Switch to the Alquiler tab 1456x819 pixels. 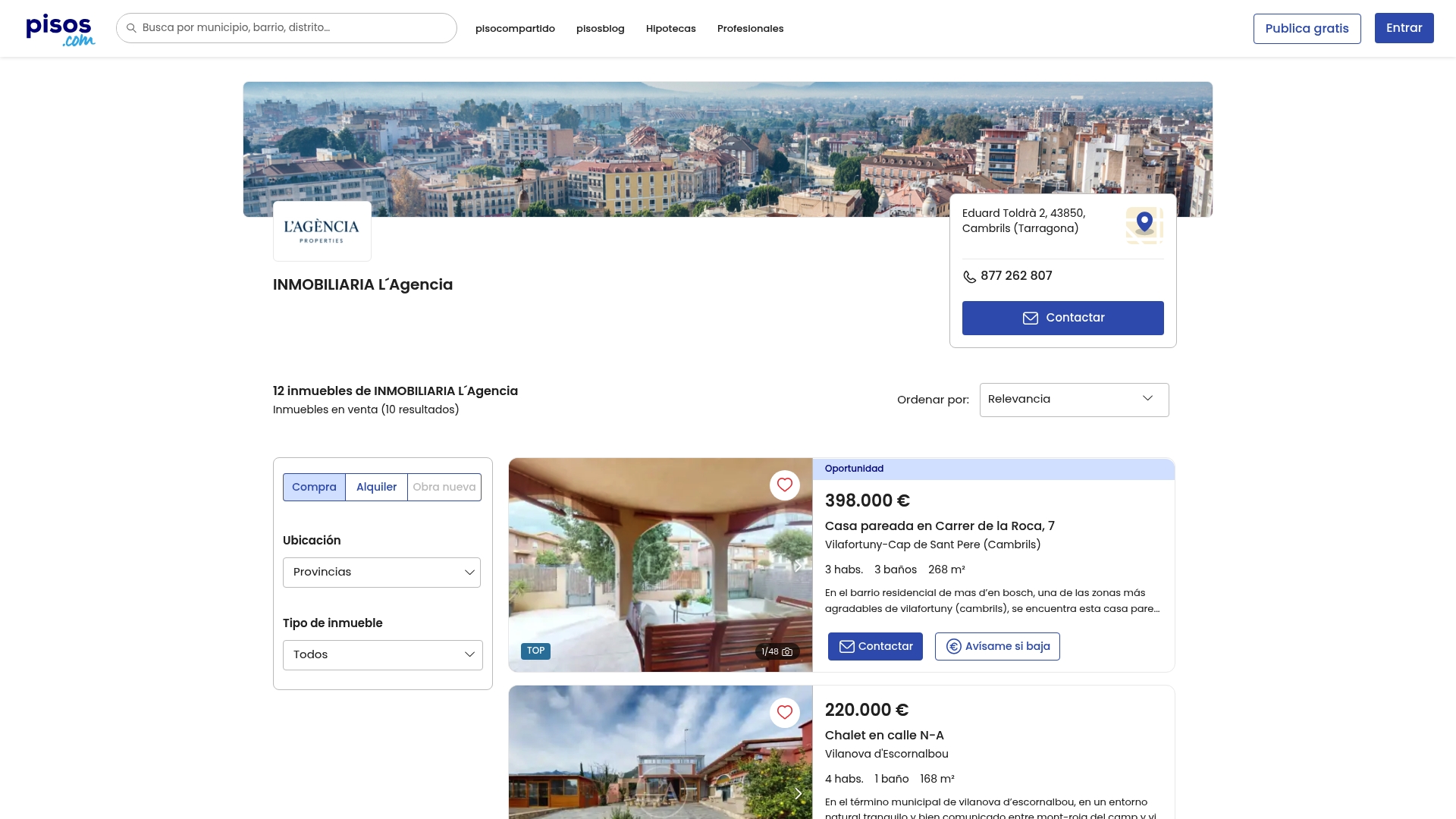point(376,487)
